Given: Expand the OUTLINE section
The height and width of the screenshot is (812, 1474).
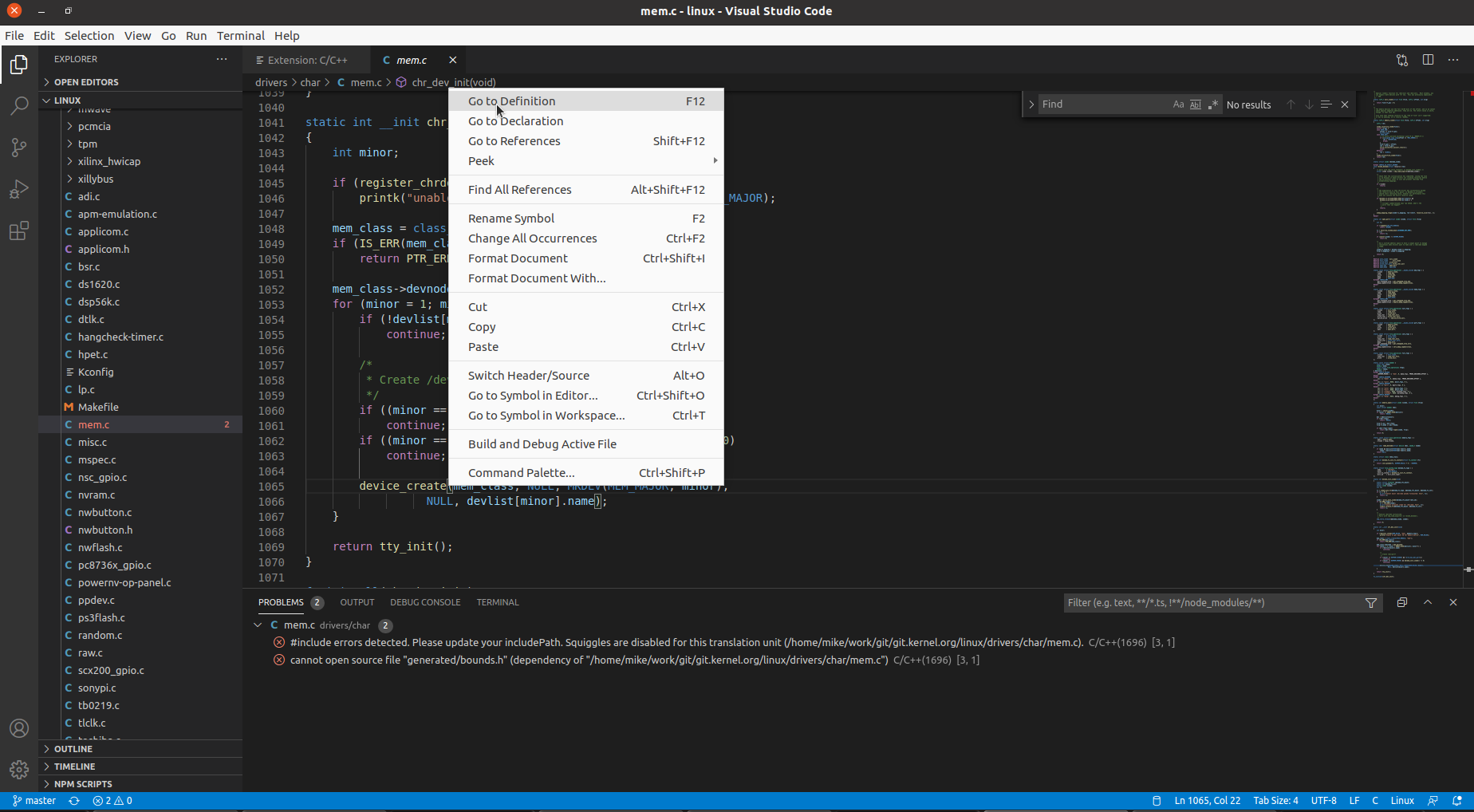Looking at the screenshot, I should [72, 748].
